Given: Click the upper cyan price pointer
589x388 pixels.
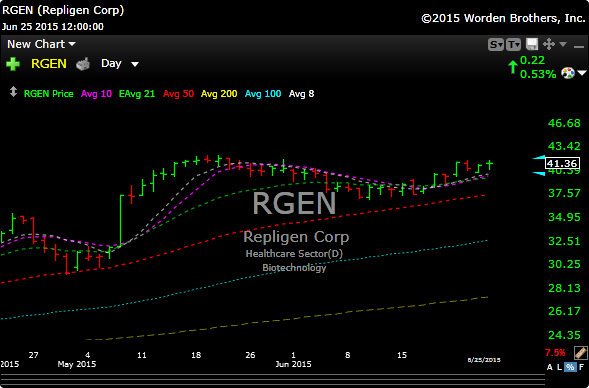Looking at the screenshot, I should point(539,158).
